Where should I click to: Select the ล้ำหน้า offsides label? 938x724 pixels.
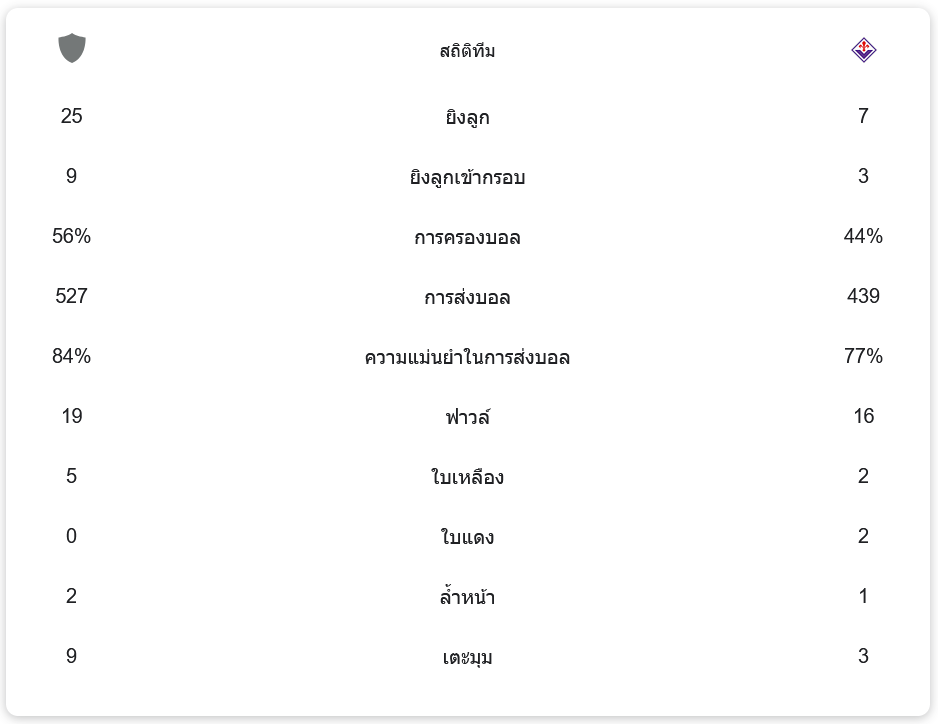pyautogui.click(x=467, y=598)
